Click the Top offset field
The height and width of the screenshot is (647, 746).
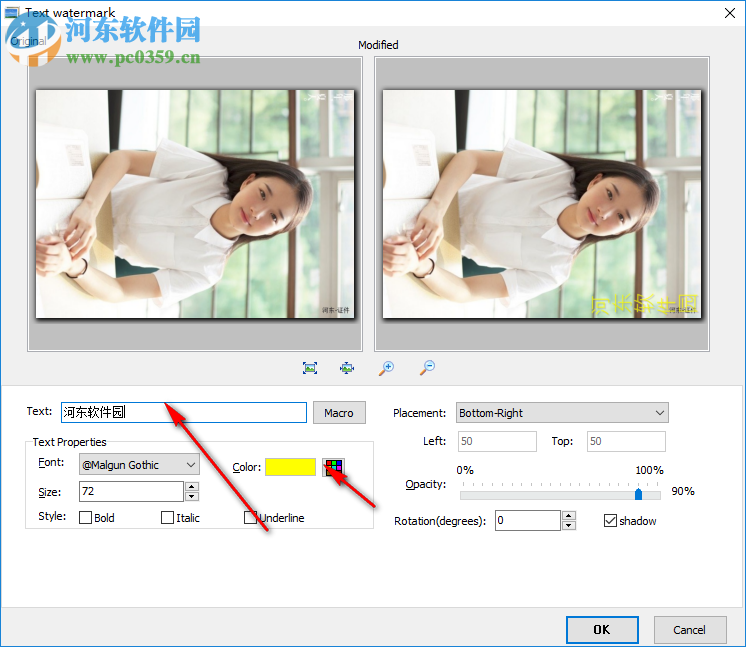click(626, 441)
